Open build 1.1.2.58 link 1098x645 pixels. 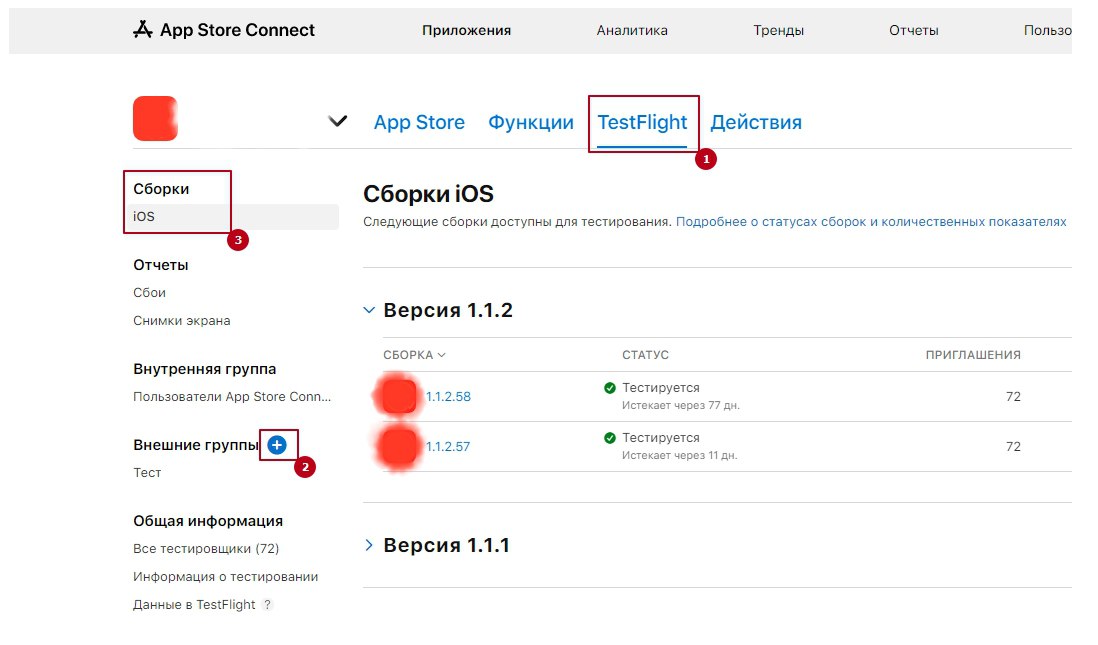tap(448, 396)
